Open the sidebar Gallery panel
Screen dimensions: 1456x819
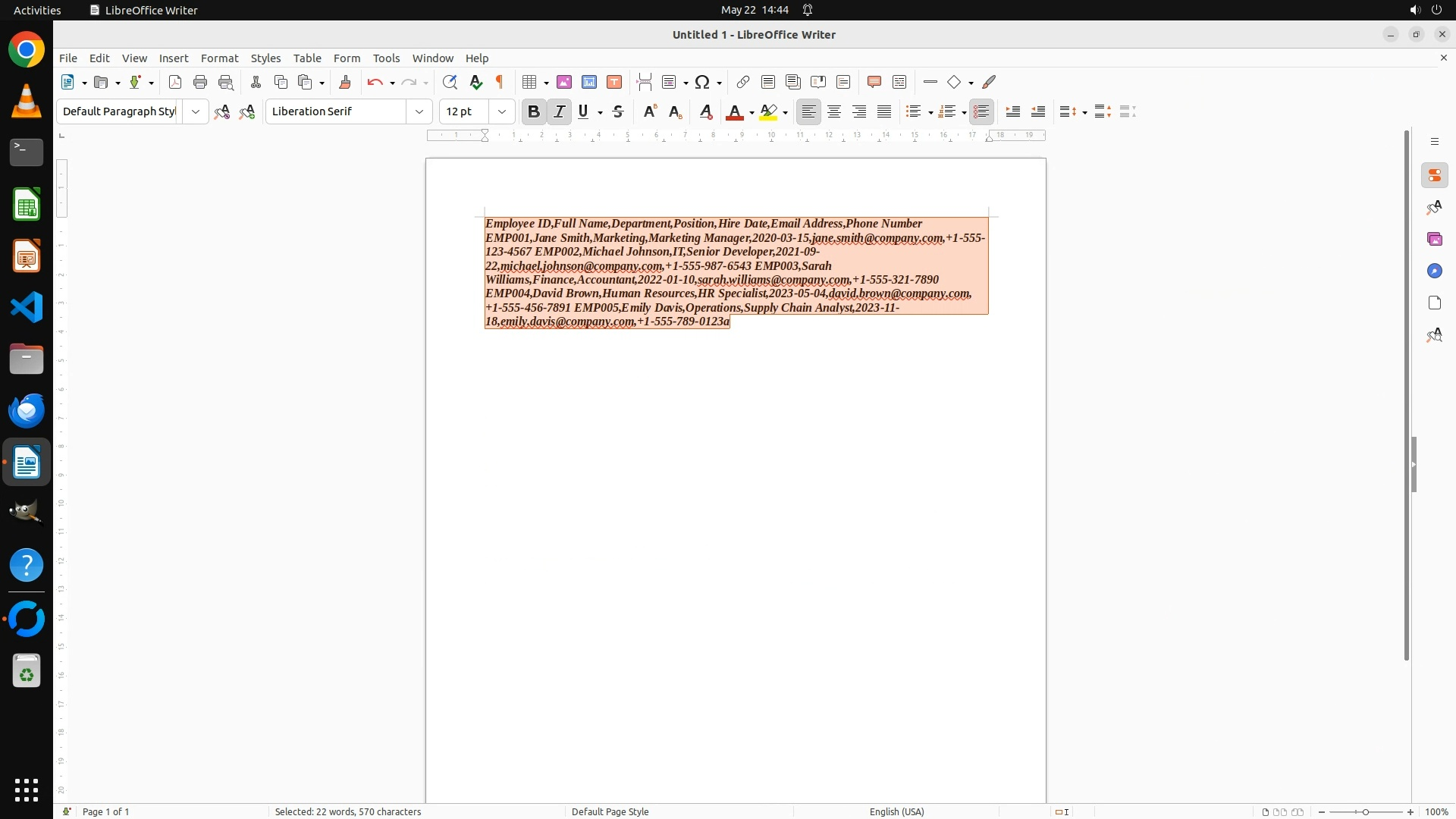click(x=1434, y=239)
